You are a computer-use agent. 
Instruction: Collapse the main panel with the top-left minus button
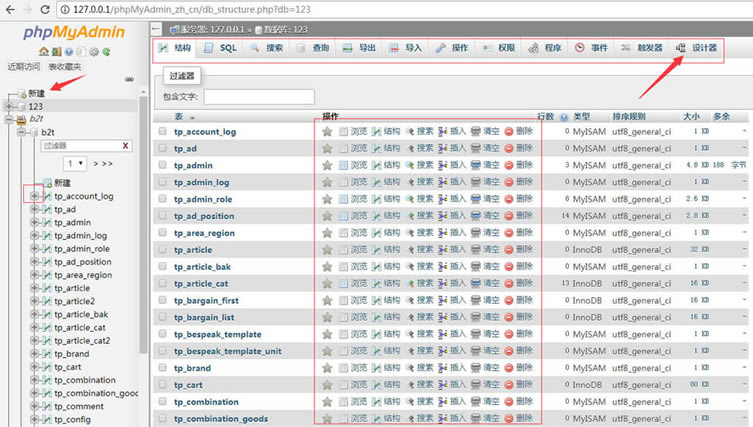point(156,29)
